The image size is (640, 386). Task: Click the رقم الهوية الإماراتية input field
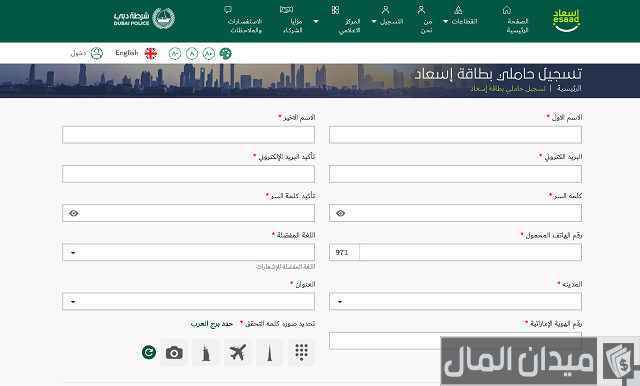tap(455, 341)
